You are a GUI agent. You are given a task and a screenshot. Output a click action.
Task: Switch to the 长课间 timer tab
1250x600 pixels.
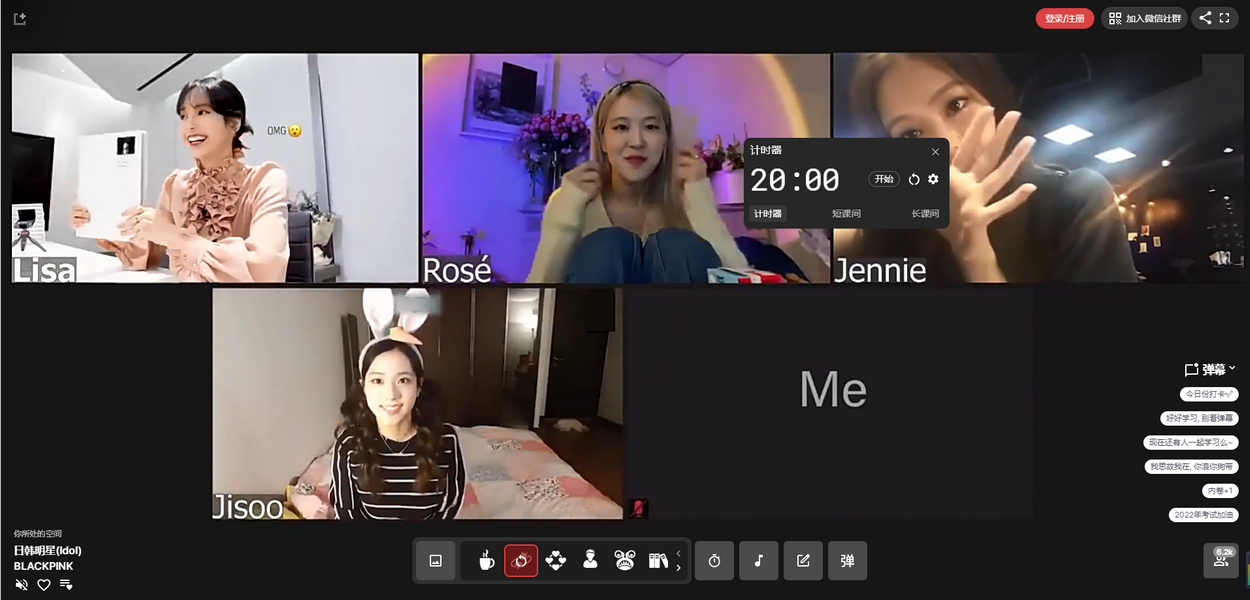coord(924,214)
